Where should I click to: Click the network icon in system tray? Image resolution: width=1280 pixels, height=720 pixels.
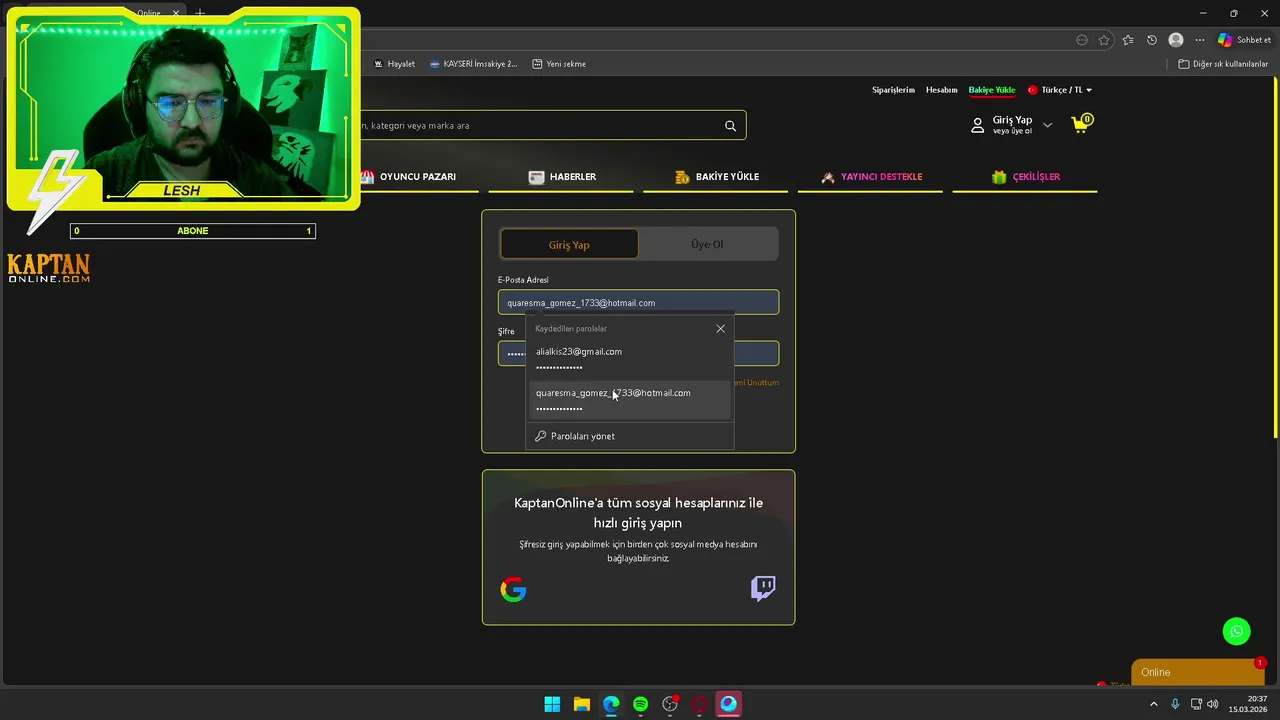[1196, 704]
